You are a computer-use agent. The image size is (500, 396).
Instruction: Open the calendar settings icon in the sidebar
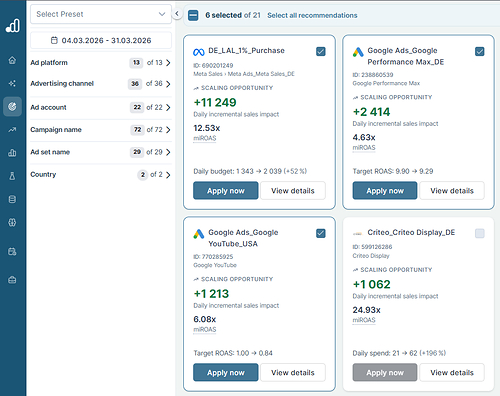coord(12,251)
